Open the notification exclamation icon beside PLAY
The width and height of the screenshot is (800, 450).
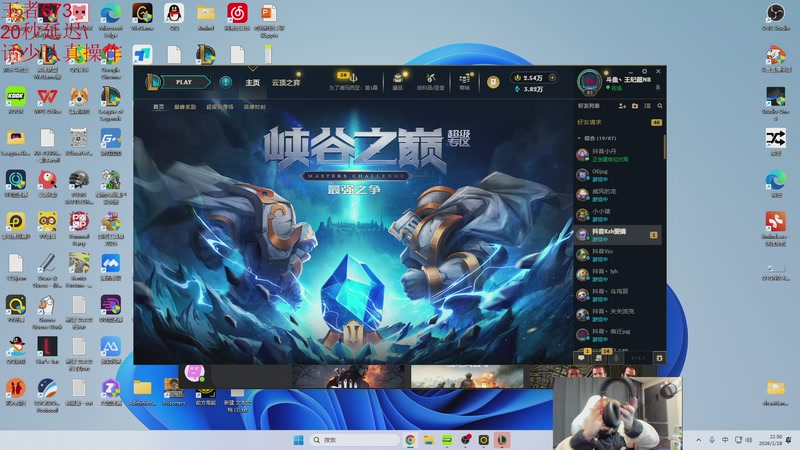(226, 82)
